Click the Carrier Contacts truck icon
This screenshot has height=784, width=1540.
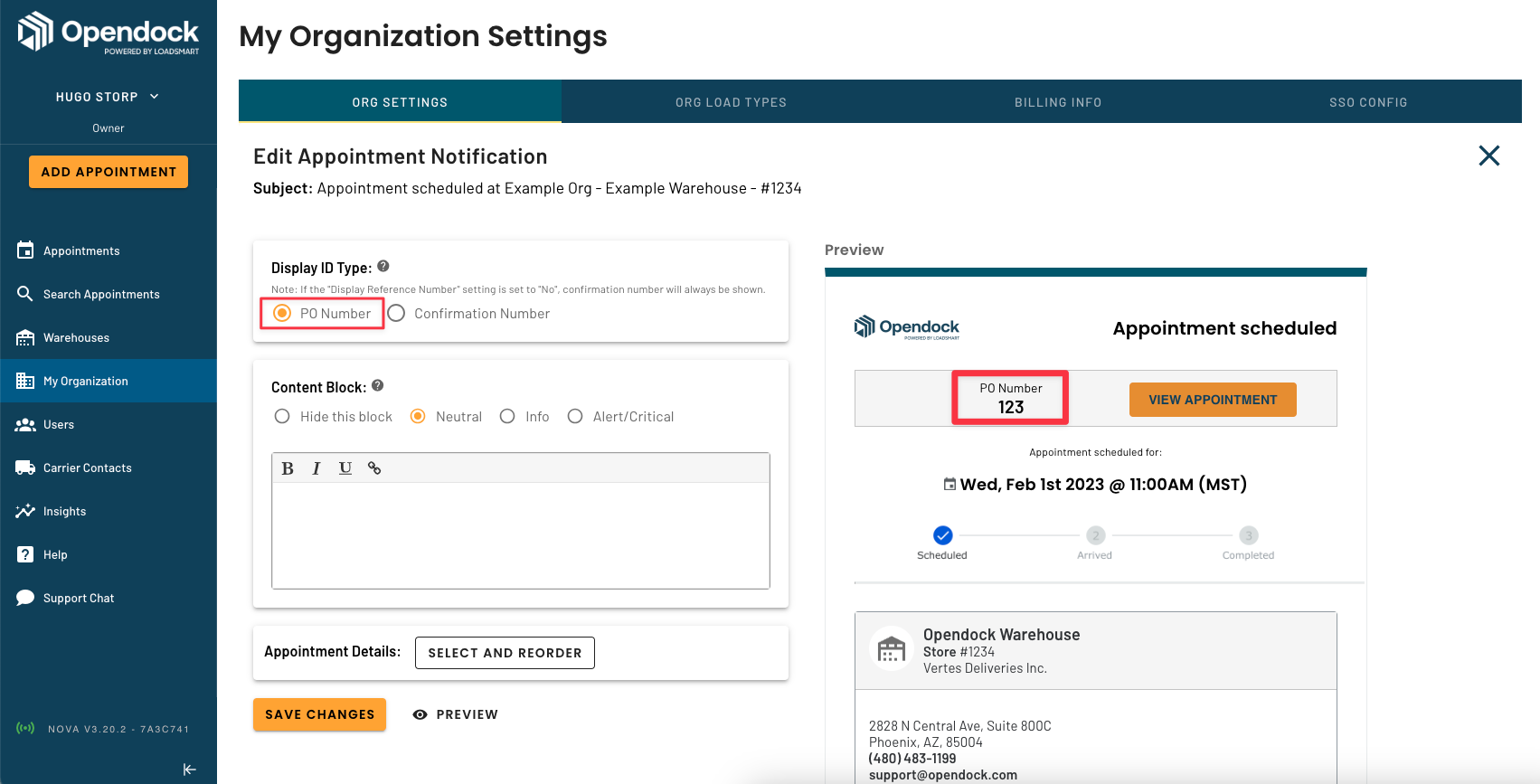pos(25,468)
